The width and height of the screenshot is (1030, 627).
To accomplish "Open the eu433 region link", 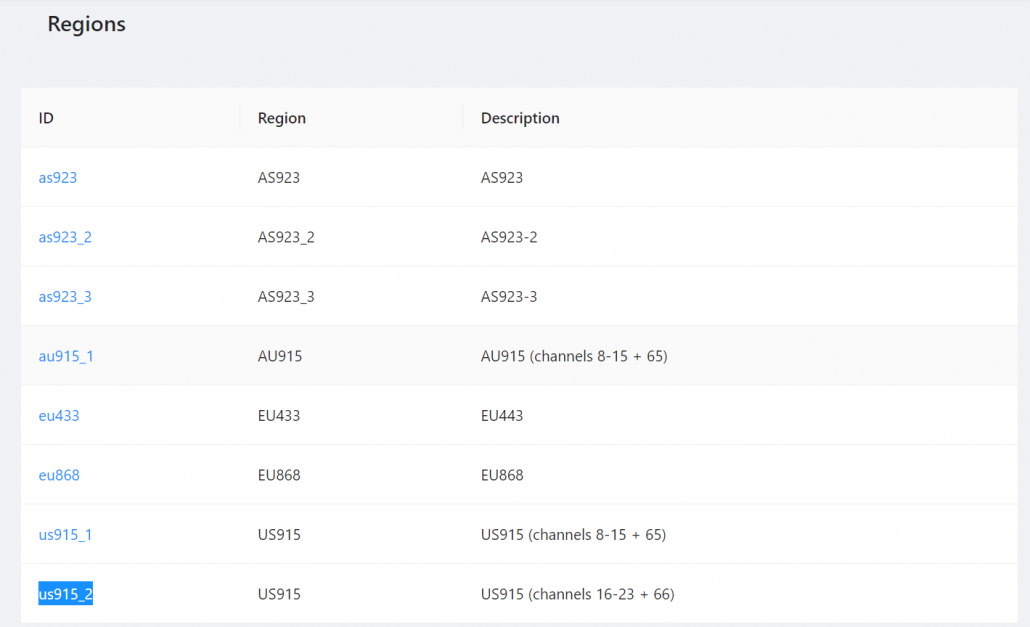I will coord(58,415).
